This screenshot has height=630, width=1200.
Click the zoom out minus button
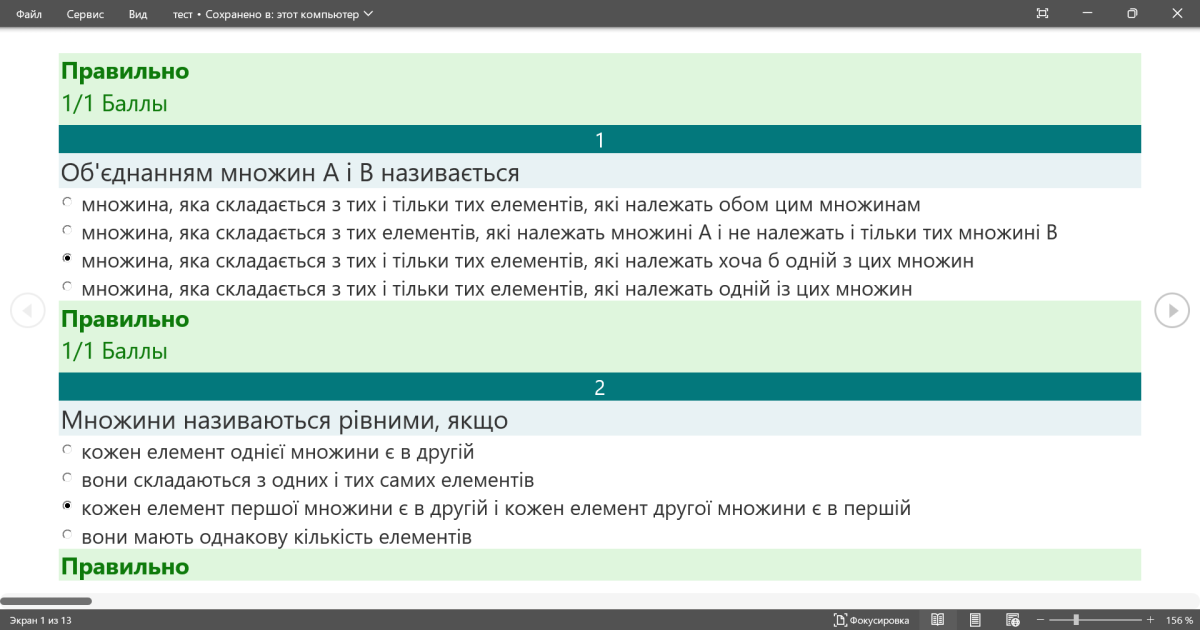[1040, 620]
